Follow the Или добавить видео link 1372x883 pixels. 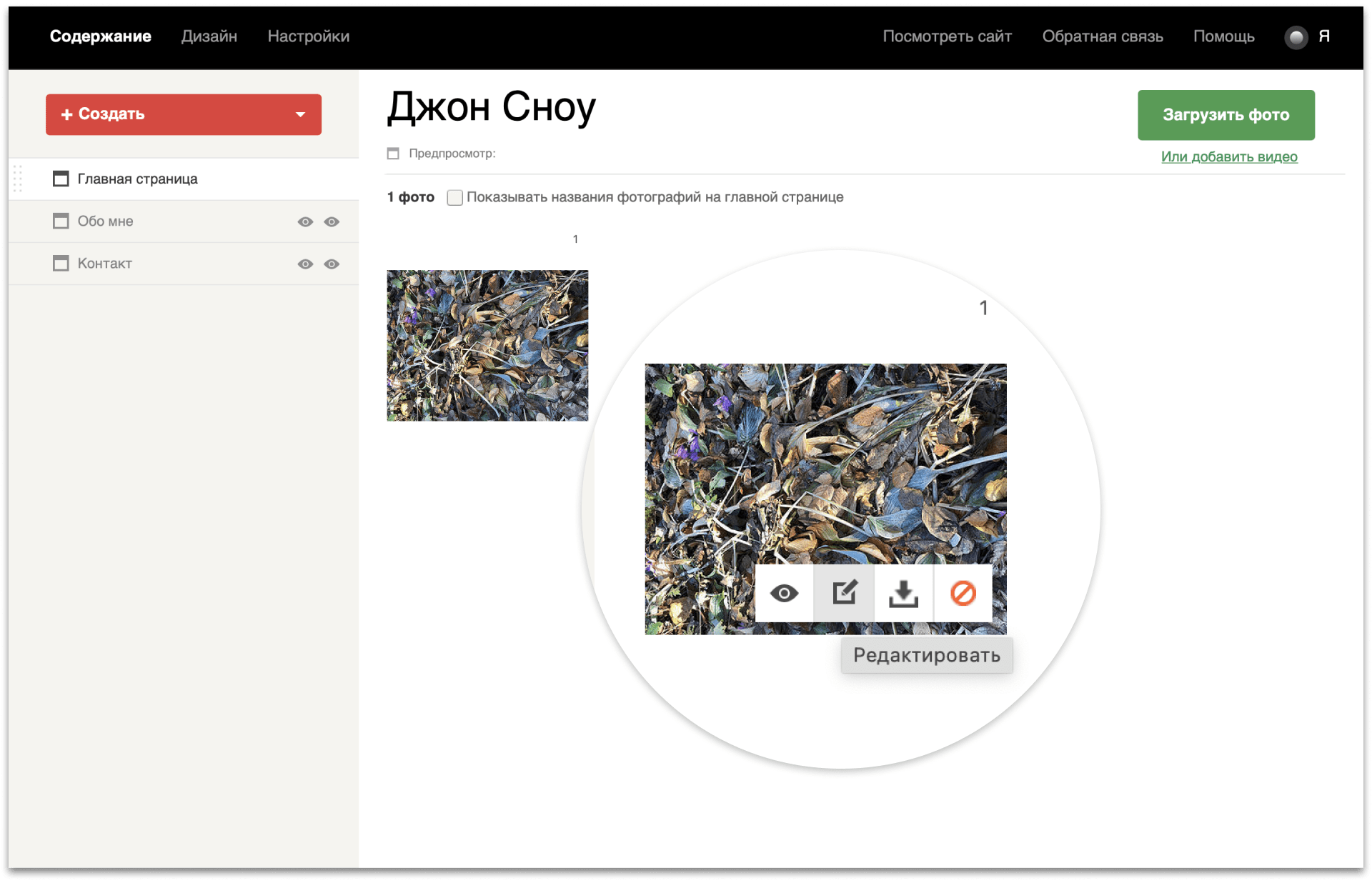point(1228,156)
